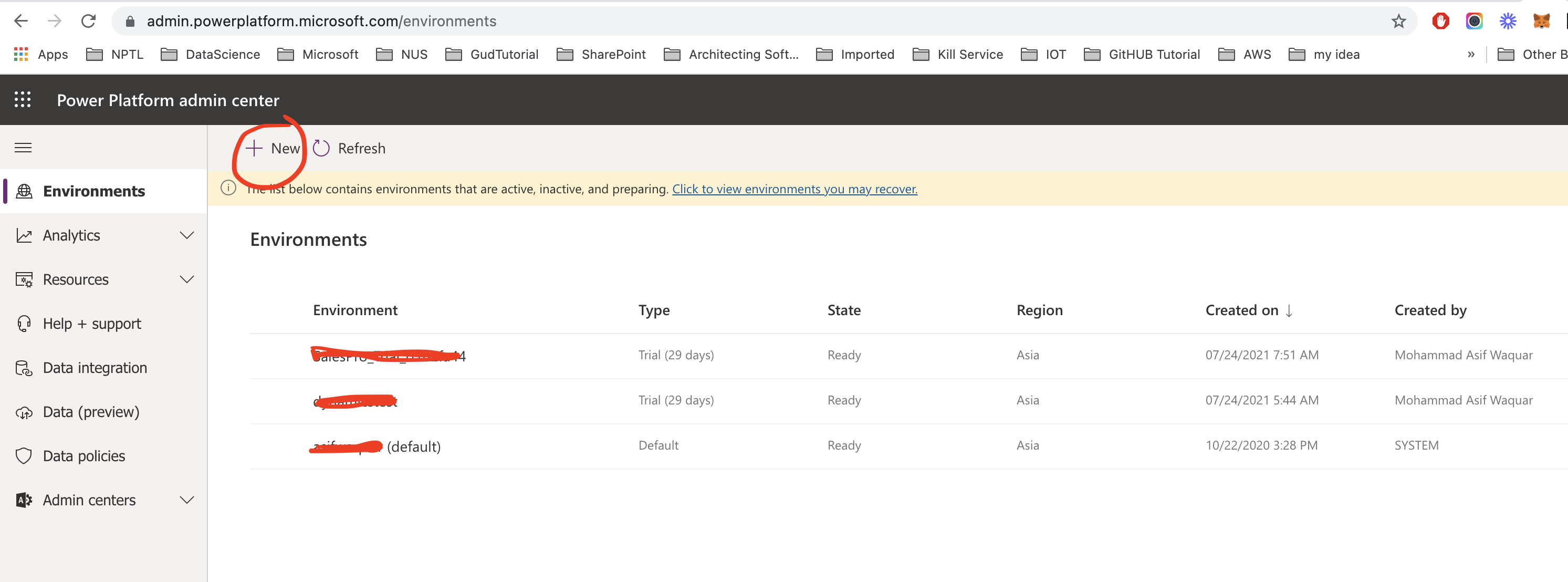
Task: Expand the Resources section chevron
Action: pos(187,279)
